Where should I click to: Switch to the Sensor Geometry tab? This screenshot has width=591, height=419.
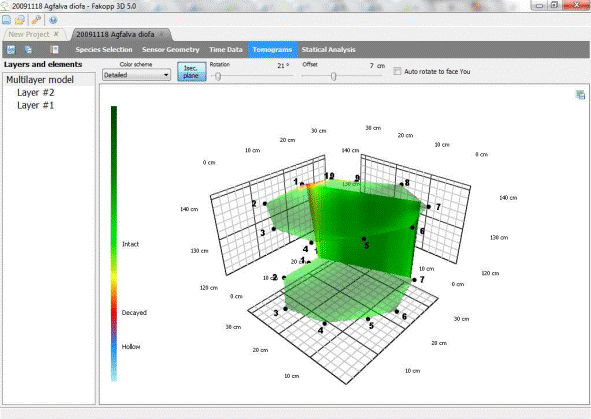[171, 50]
